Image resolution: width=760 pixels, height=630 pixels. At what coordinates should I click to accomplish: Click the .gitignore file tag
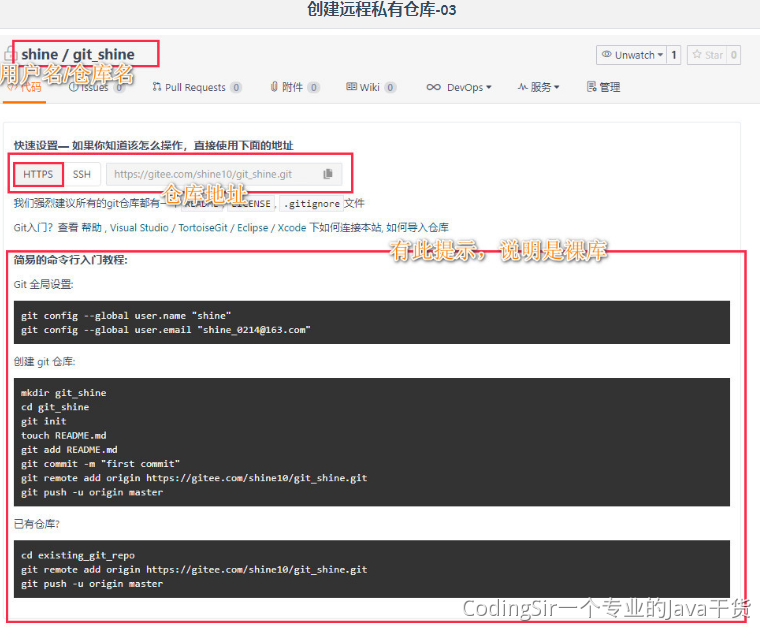coord(311,204)
